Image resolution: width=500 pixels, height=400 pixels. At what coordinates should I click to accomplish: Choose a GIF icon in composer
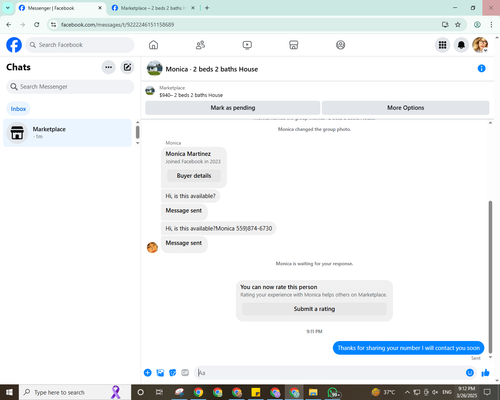pos(185,373)
